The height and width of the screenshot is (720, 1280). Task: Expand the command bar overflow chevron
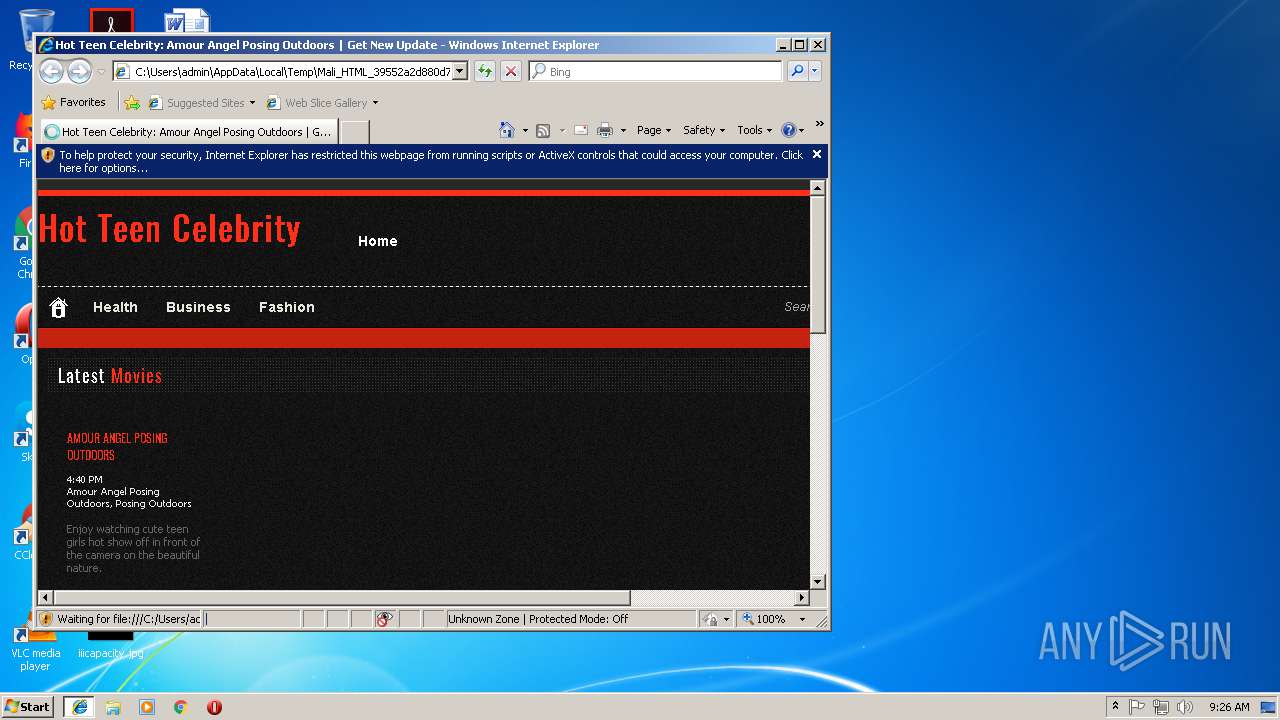pyautogui.click(x=819, y=124)
